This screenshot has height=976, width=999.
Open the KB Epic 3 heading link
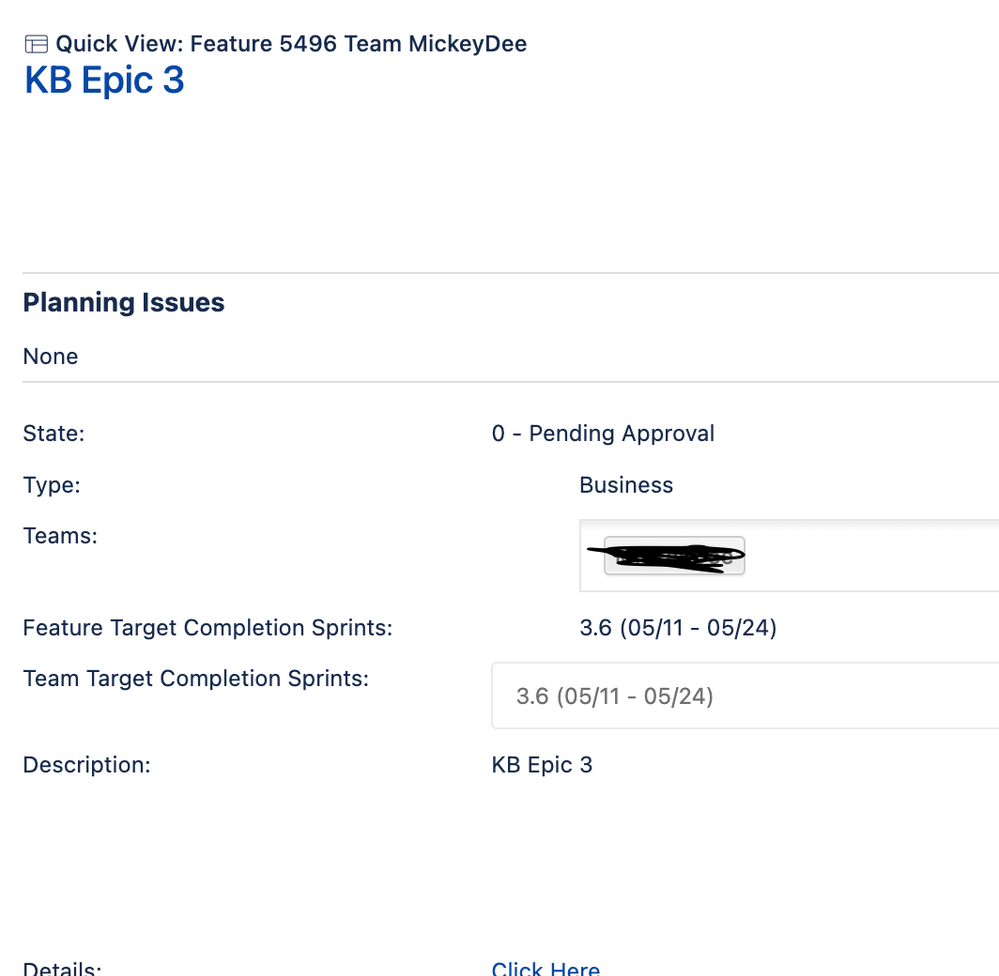coord(103,80)
